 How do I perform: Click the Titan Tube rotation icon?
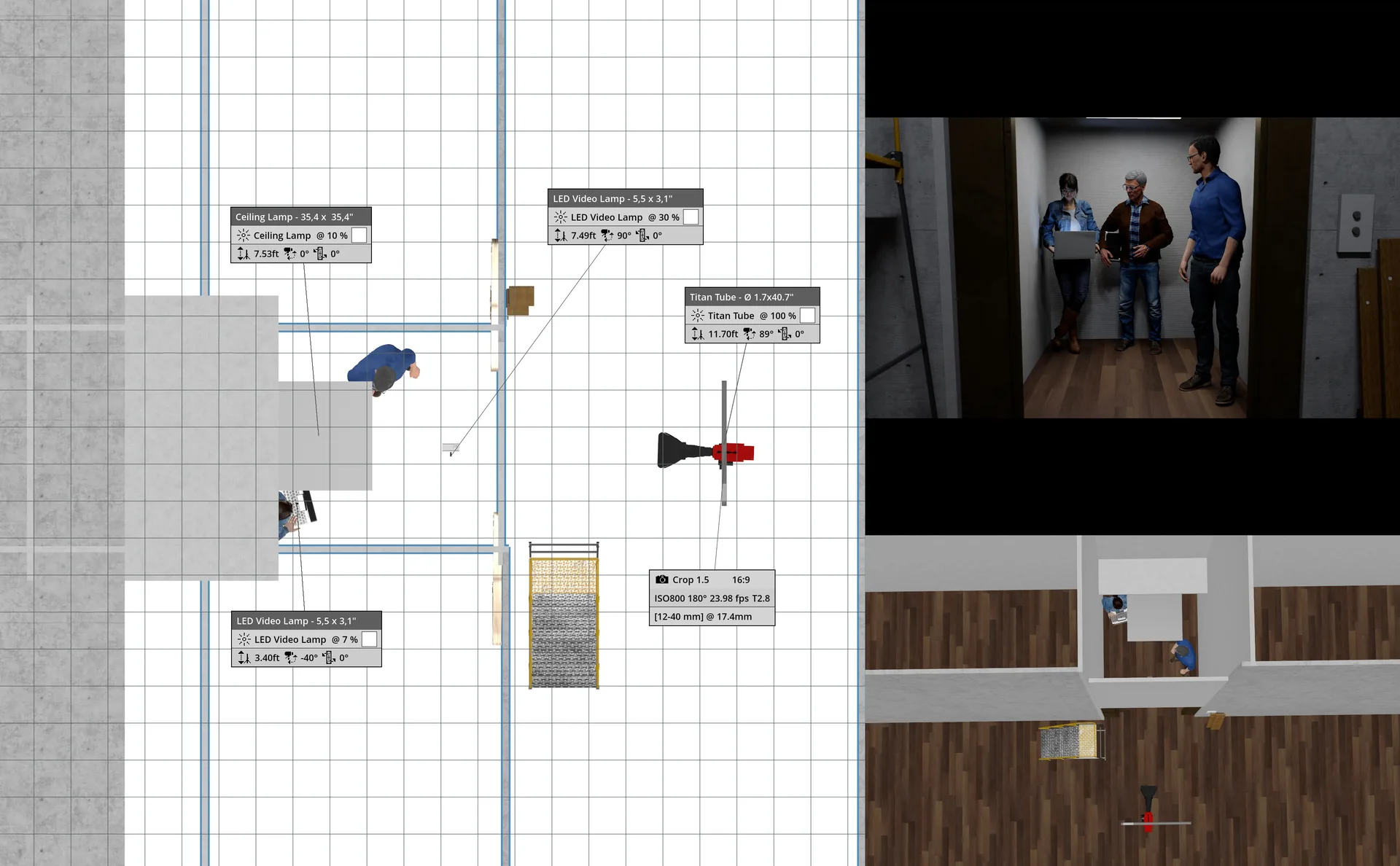click(x=785, y=334)
